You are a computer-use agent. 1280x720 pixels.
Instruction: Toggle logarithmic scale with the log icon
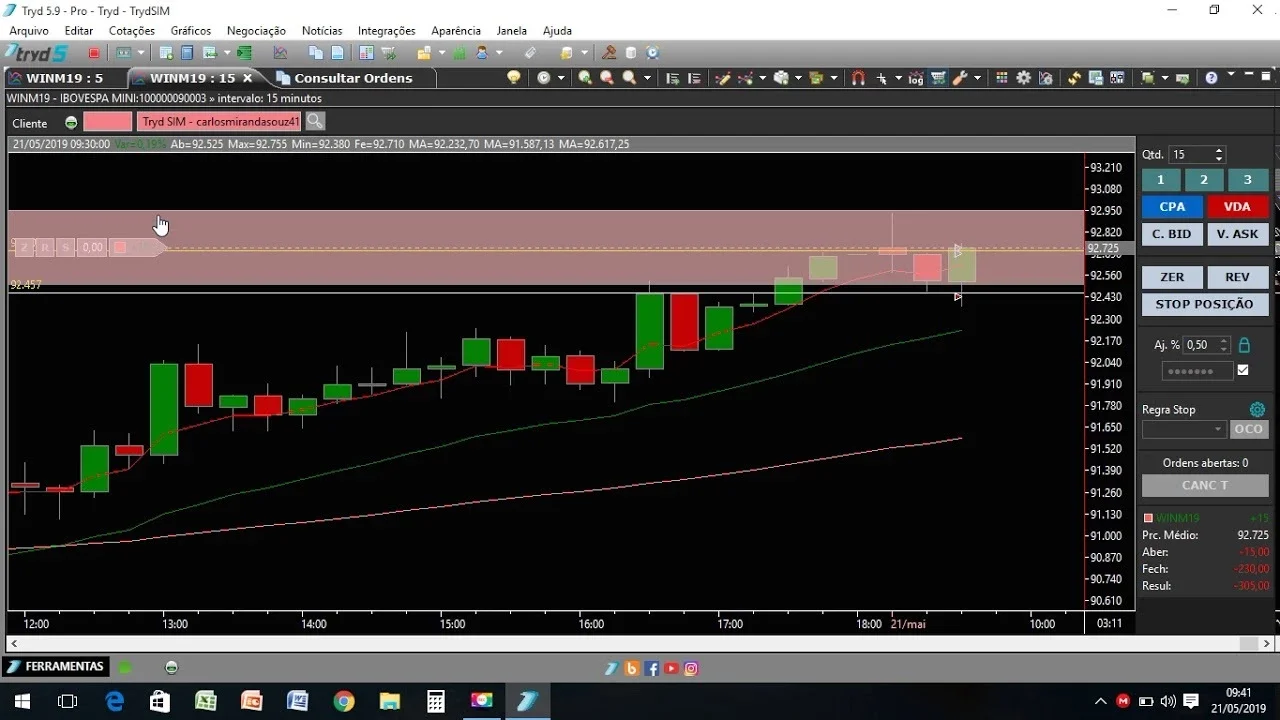click(x=915, y=78)
